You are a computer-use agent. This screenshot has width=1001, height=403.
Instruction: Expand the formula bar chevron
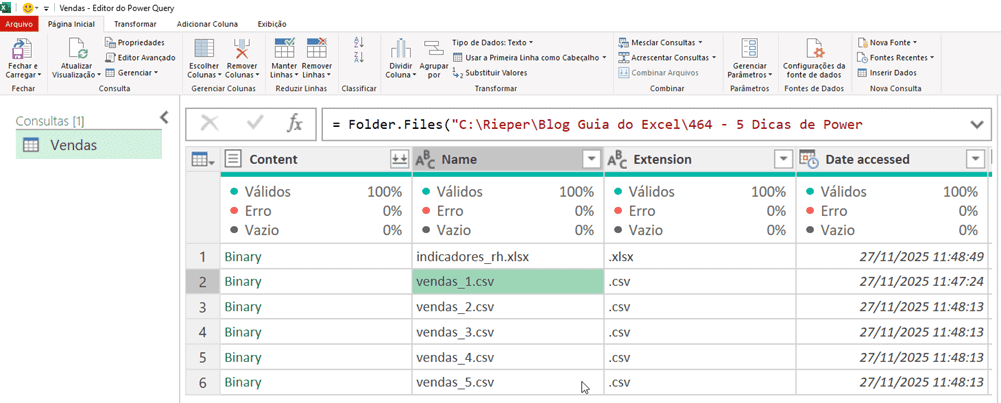977,124
